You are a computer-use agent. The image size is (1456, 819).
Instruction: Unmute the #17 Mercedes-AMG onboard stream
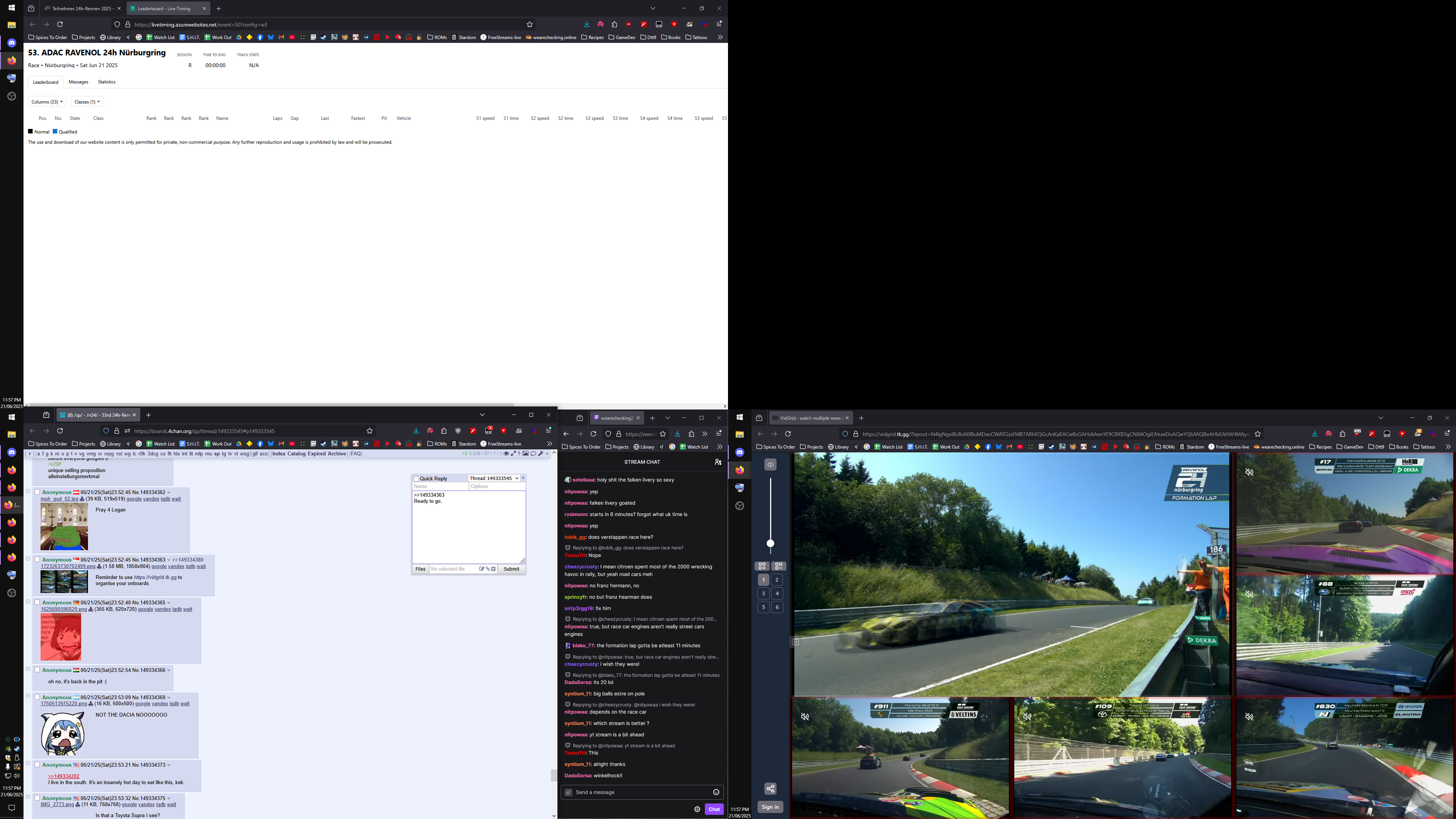(x=1249, y=472)
